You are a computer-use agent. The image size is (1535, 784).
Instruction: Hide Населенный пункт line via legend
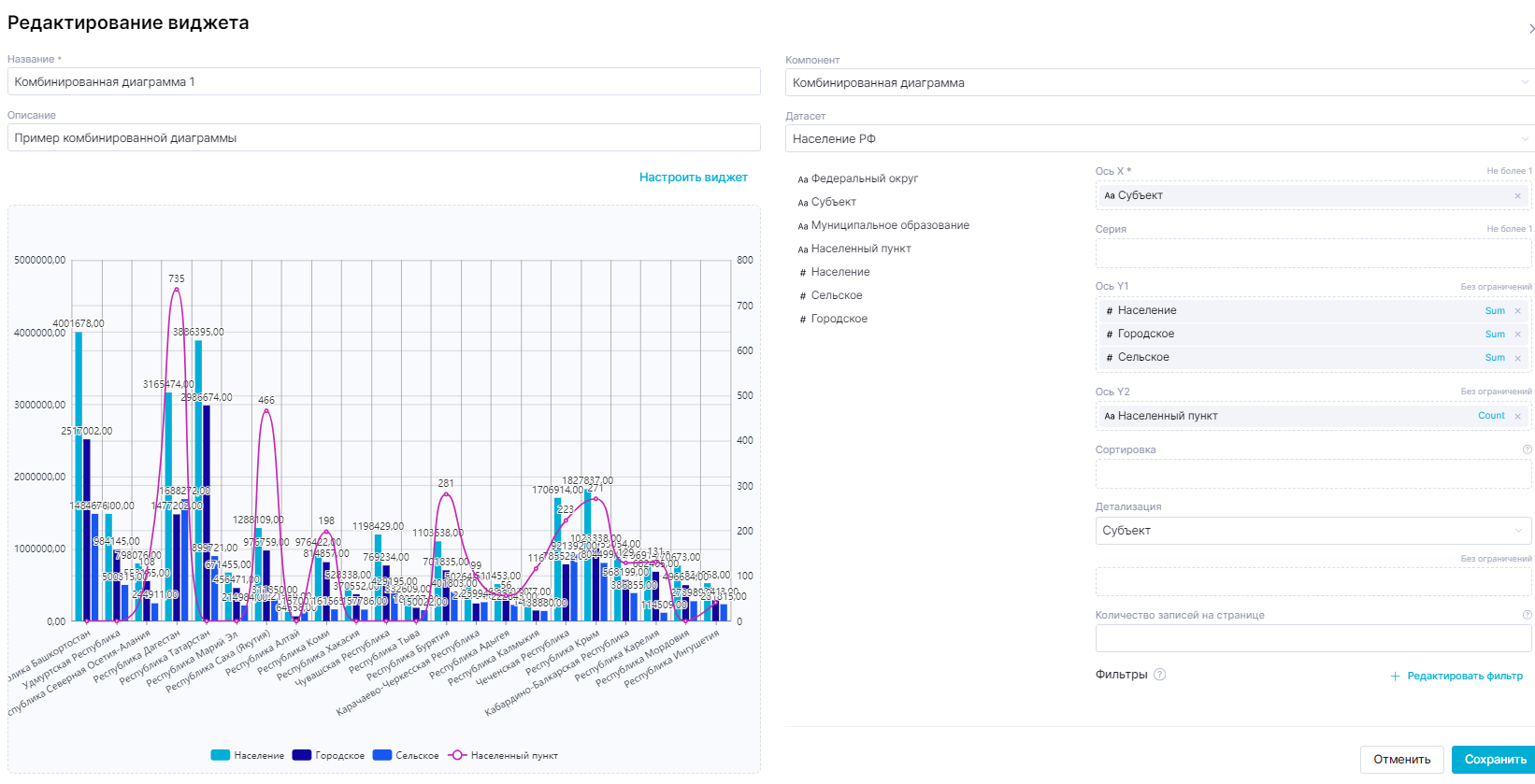(x=503, y=755)
